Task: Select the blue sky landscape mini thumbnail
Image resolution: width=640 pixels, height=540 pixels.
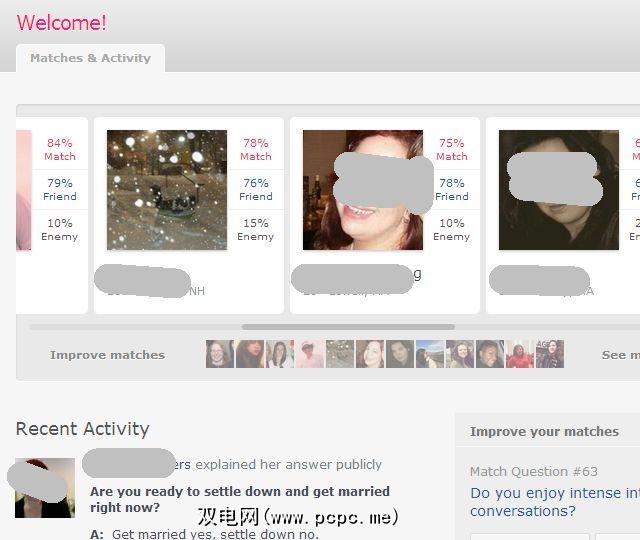Action: [430, 354]
